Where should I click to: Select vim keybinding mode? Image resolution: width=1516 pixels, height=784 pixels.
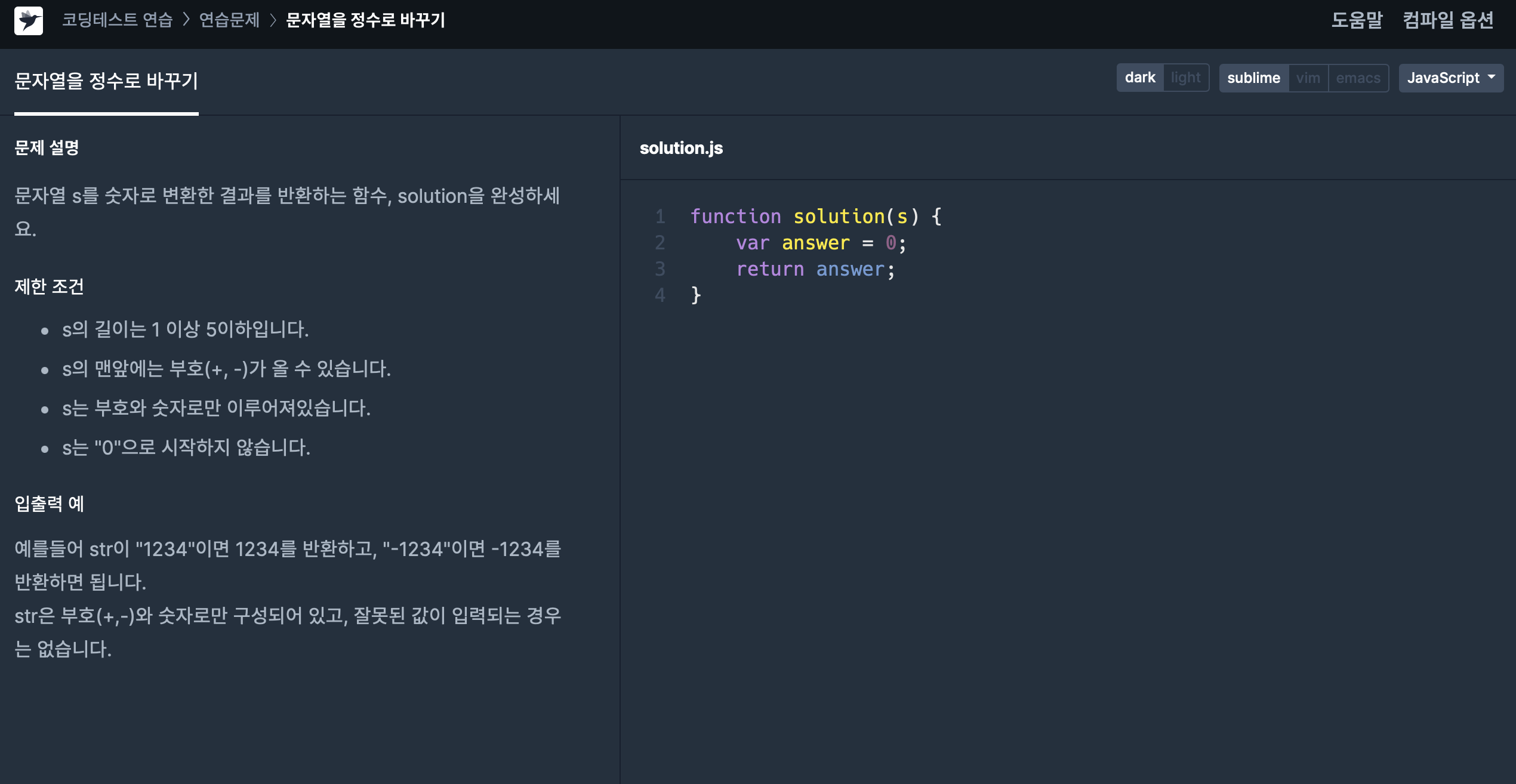point(1308,78)
